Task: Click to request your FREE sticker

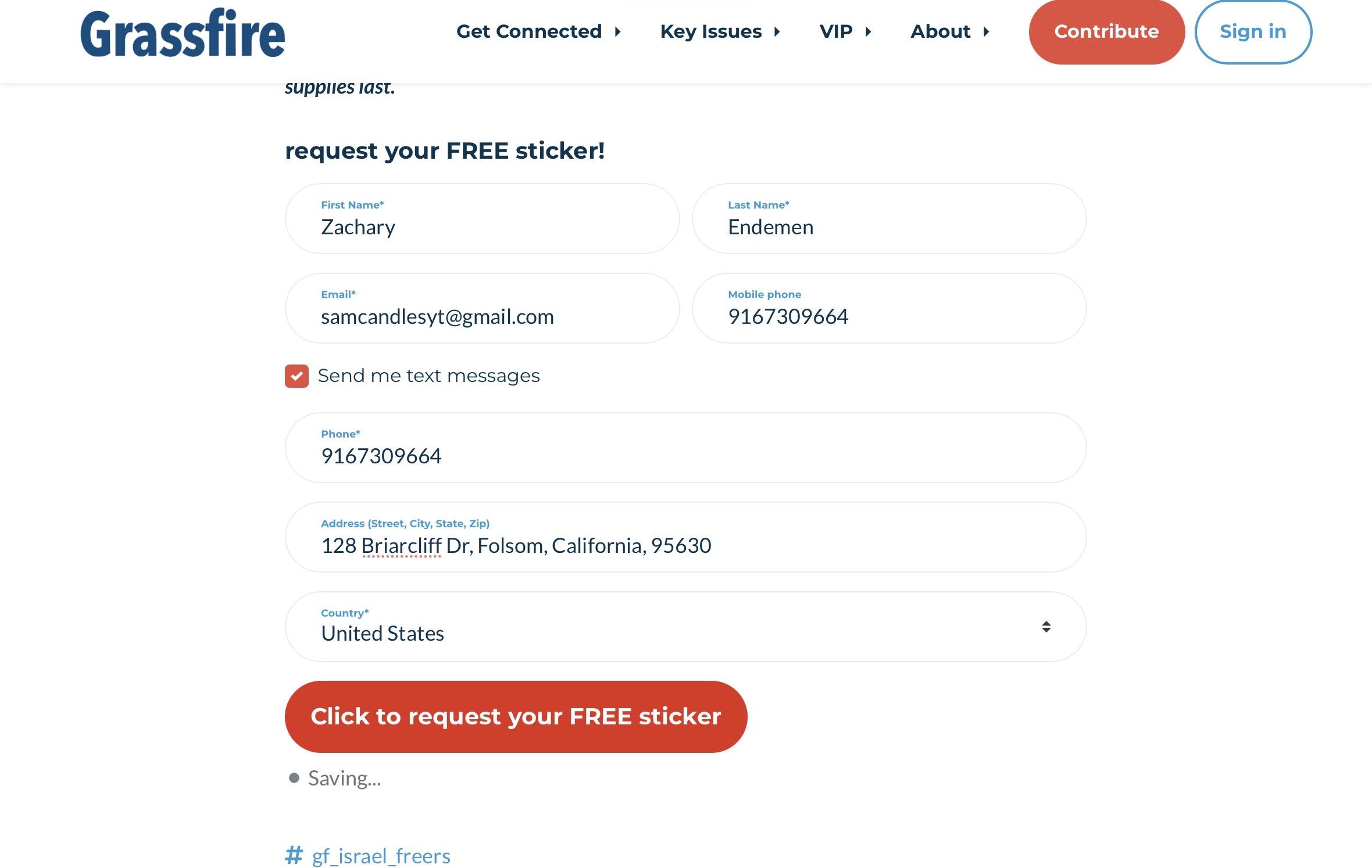Action: [516, 717]
